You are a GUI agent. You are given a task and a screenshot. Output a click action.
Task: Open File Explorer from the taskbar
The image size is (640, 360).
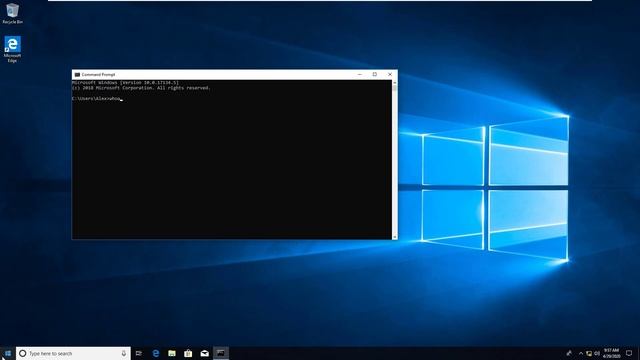coord(172,353)
